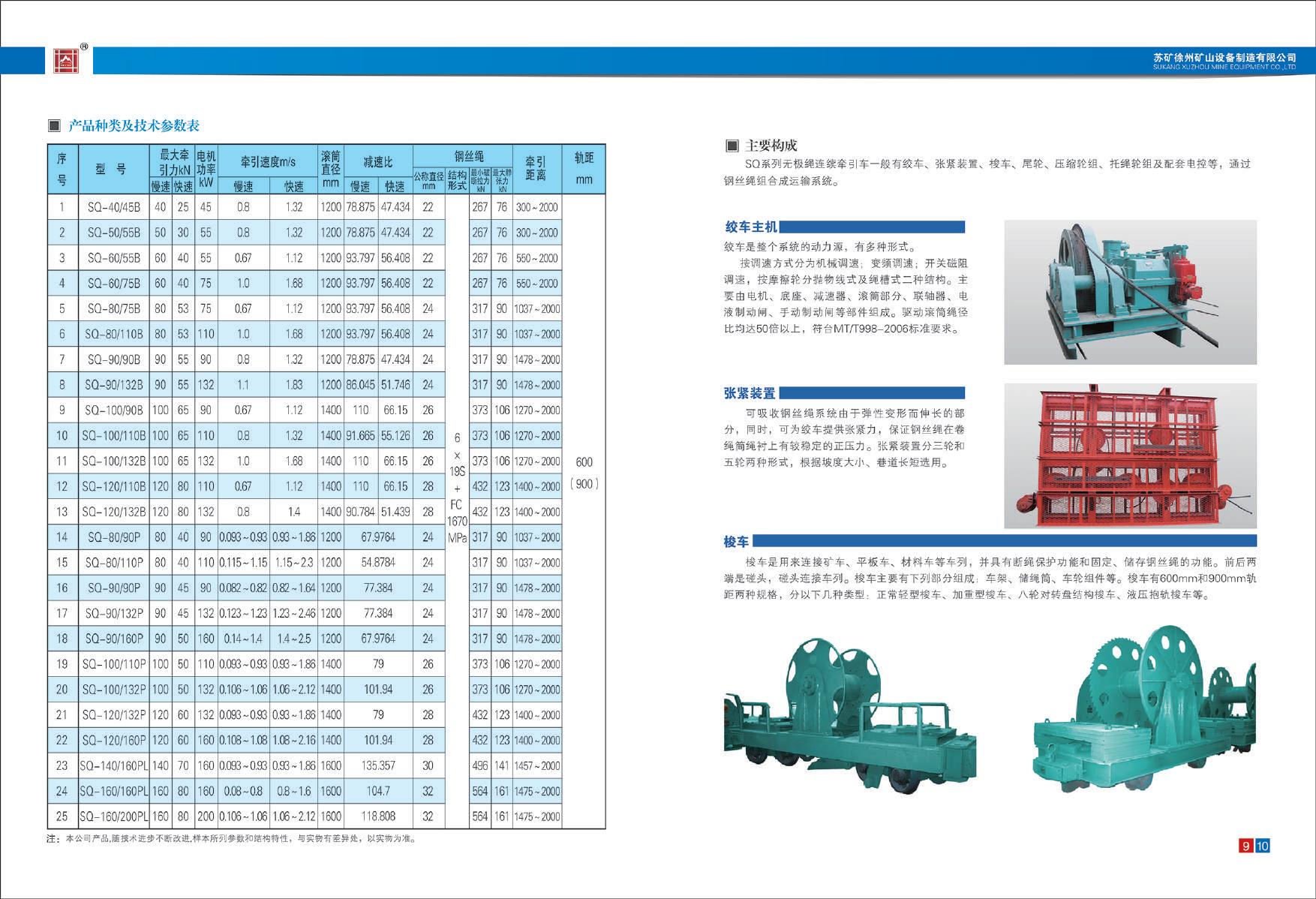Select the model cell SQ-120/132B

tap(113, 512)
